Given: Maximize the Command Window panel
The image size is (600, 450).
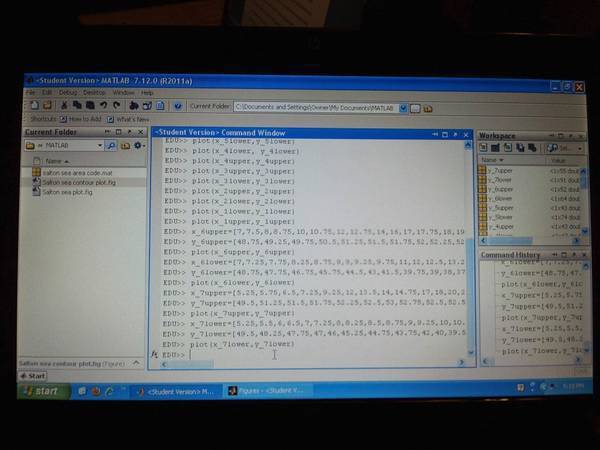Looking at the screenshot, I should (x=445, y=134).
